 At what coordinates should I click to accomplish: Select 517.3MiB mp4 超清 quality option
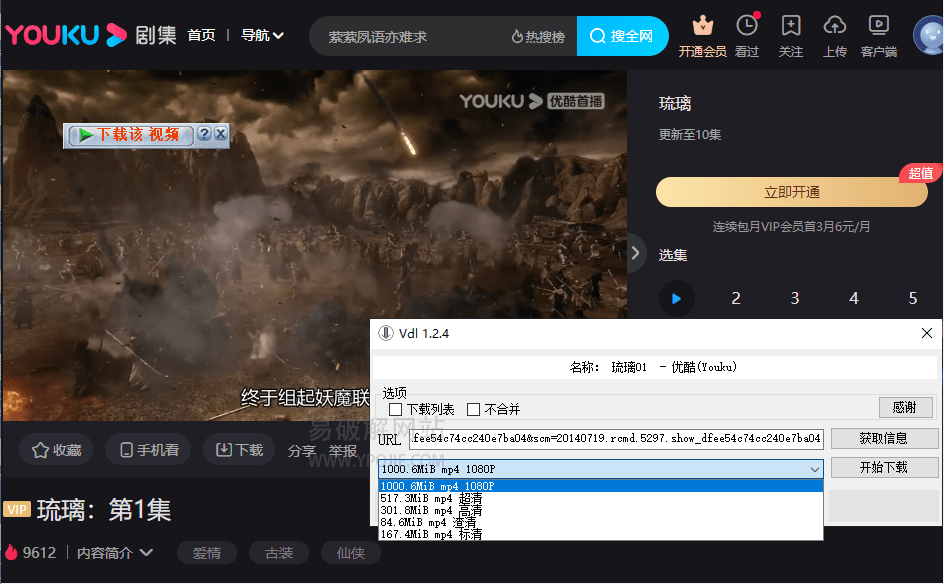click(x=432, y=498)
